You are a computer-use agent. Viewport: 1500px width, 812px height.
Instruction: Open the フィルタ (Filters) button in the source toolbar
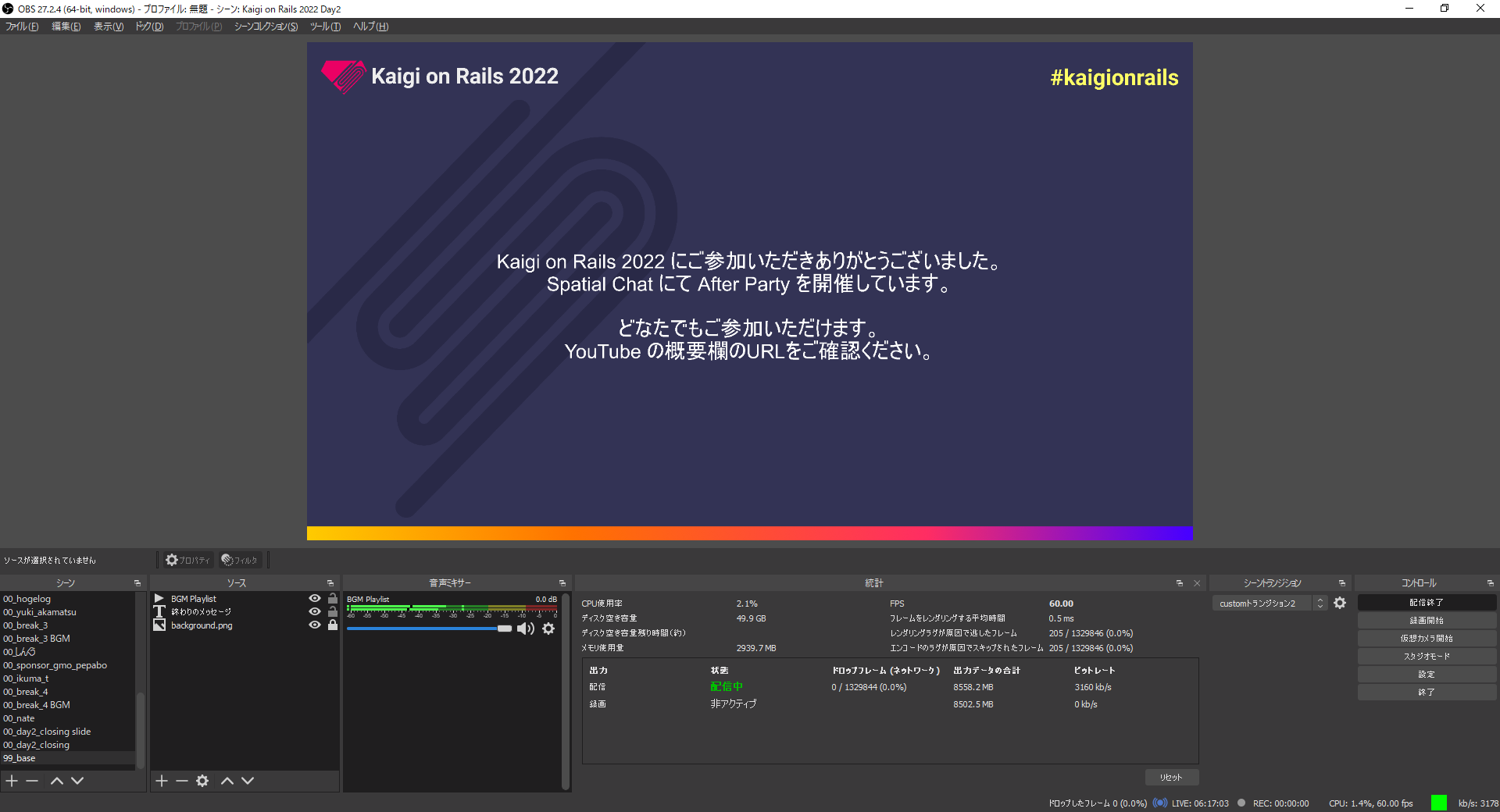pyautogui.click(x=240, y=560)
